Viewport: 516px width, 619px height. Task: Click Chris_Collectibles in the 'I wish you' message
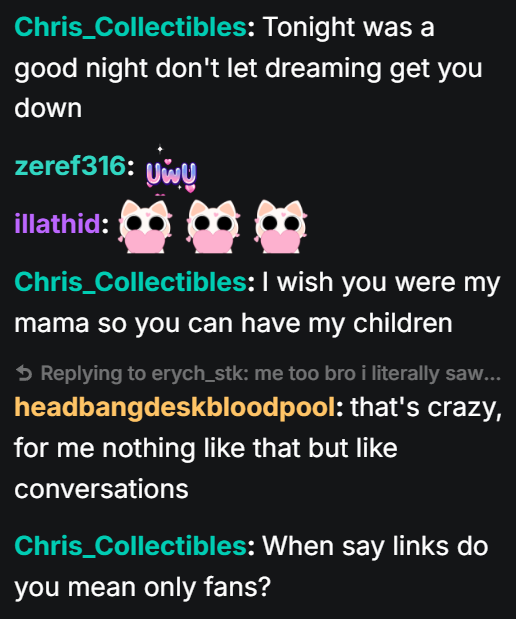[x=131, y=283]
